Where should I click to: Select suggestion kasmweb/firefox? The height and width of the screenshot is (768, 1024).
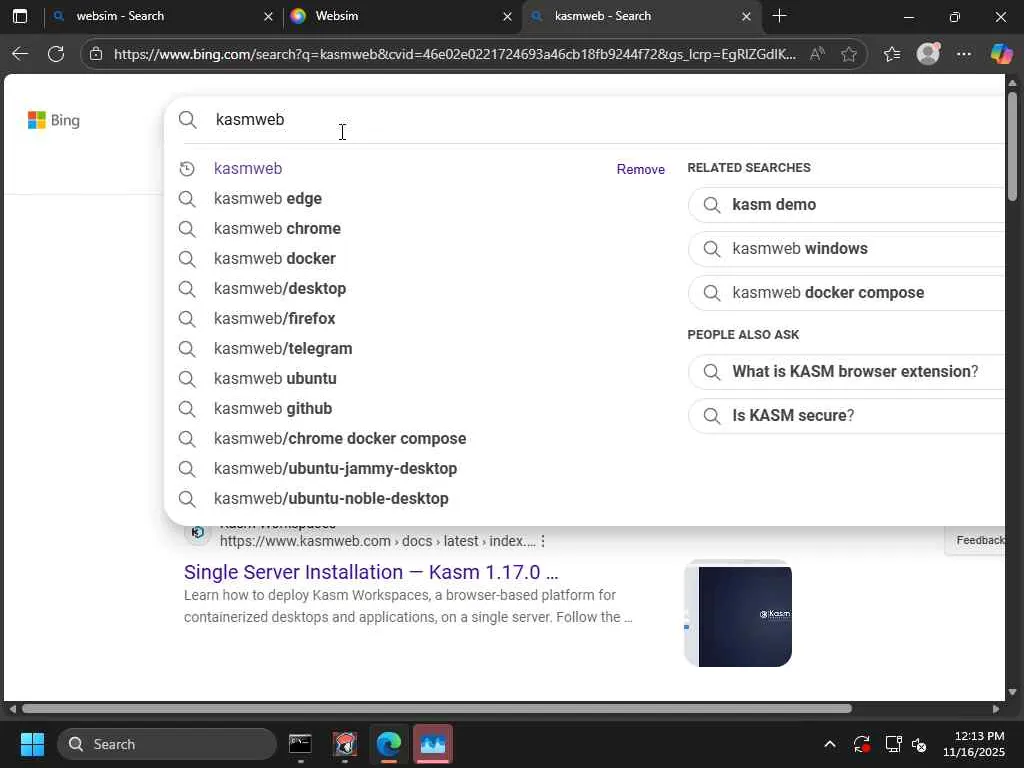(274, 319)
